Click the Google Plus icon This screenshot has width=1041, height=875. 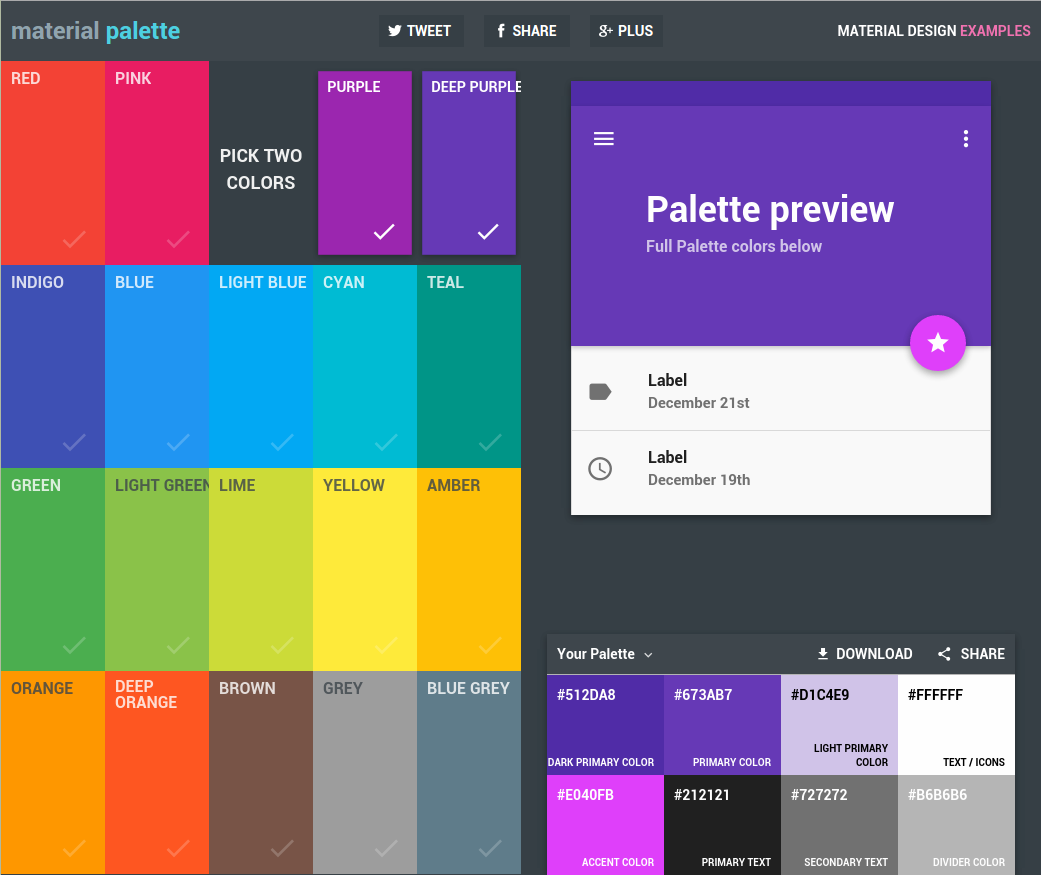pyautogui.click(x=605, y=31)
